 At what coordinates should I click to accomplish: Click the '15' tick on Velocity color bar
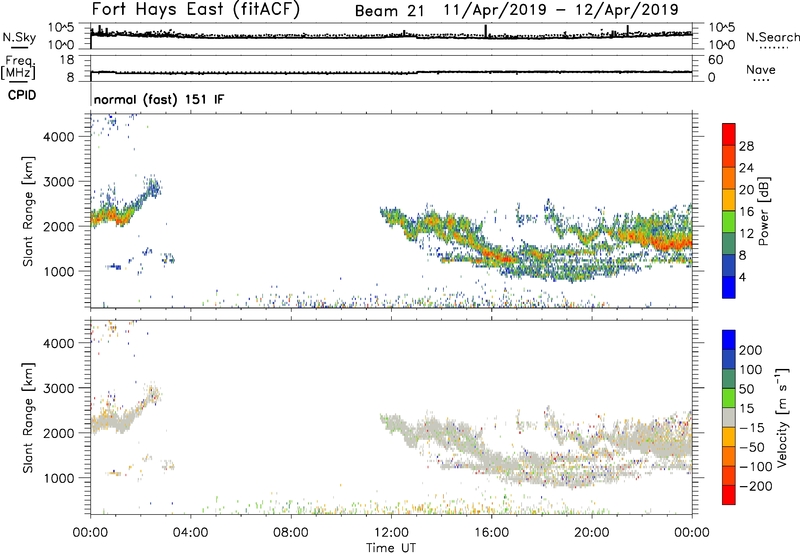[746, 409]
